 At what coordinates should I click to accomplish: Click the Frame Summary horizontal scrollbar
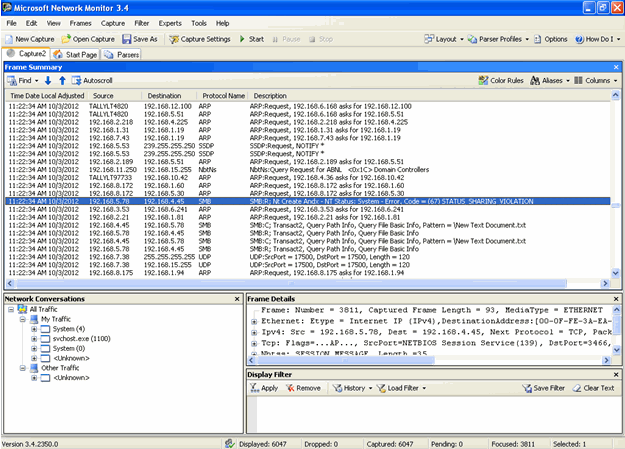[x=307, y=284]
